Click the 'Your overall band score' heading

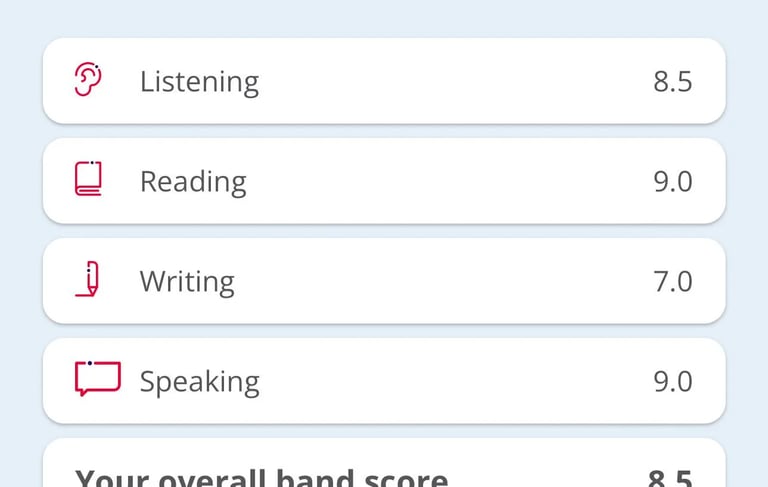tap(262, 478)
